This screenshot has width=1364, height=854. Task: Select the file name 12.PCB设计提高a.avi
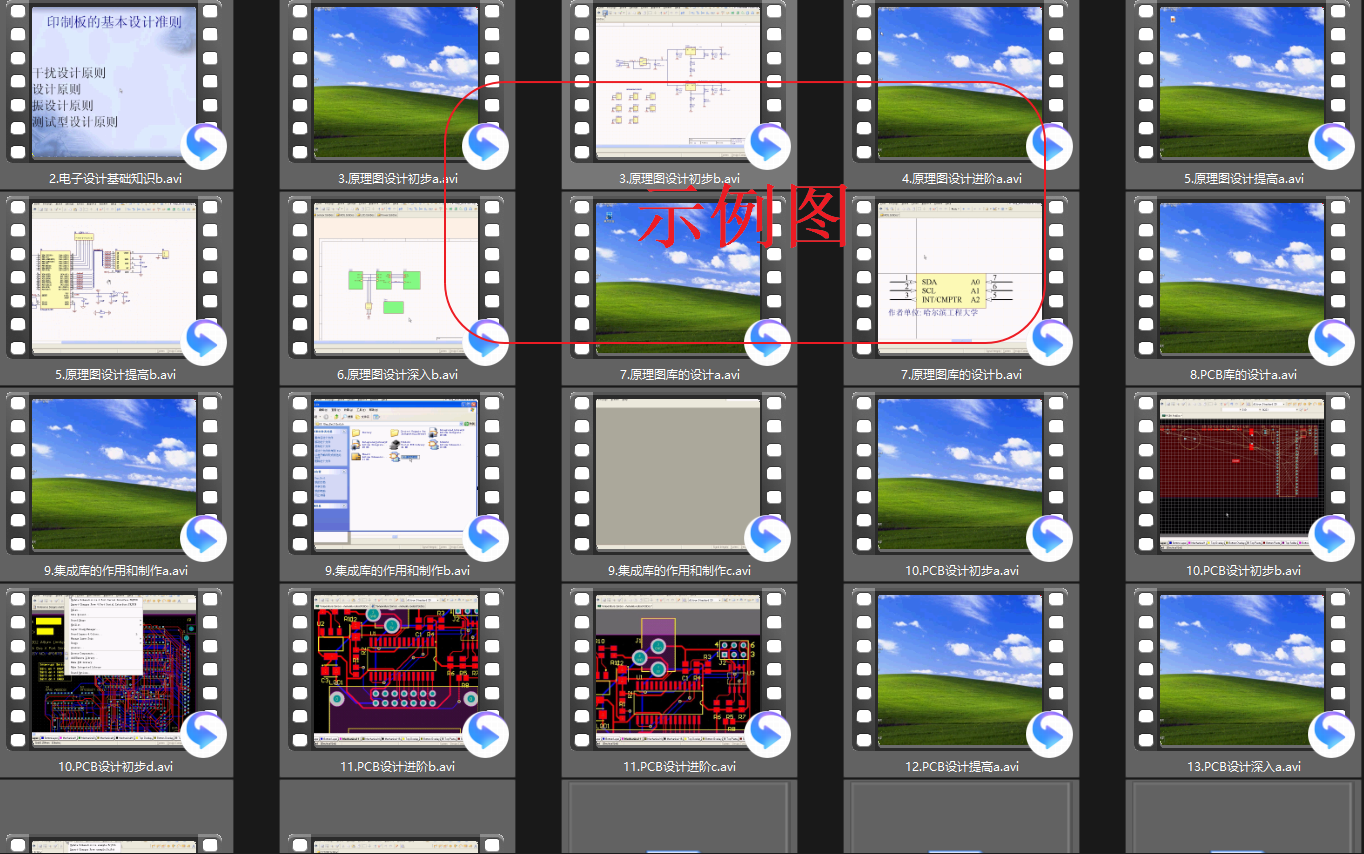click(x=962, y=767)
